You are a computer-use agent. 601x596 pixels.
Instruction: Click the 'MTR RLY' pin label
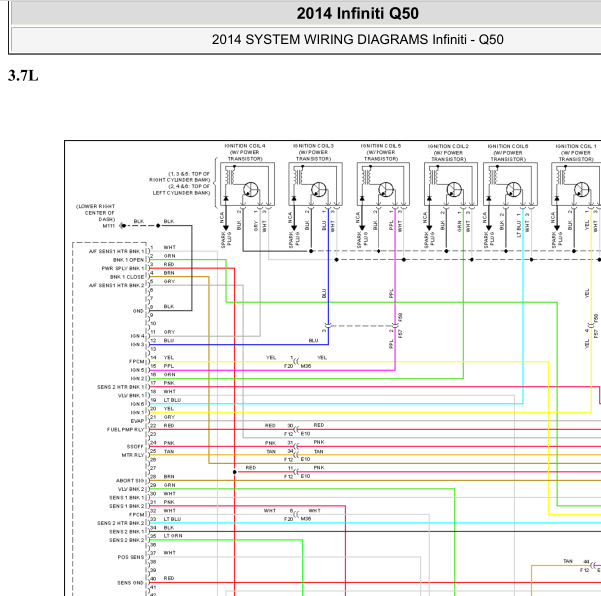coord(133,455)
